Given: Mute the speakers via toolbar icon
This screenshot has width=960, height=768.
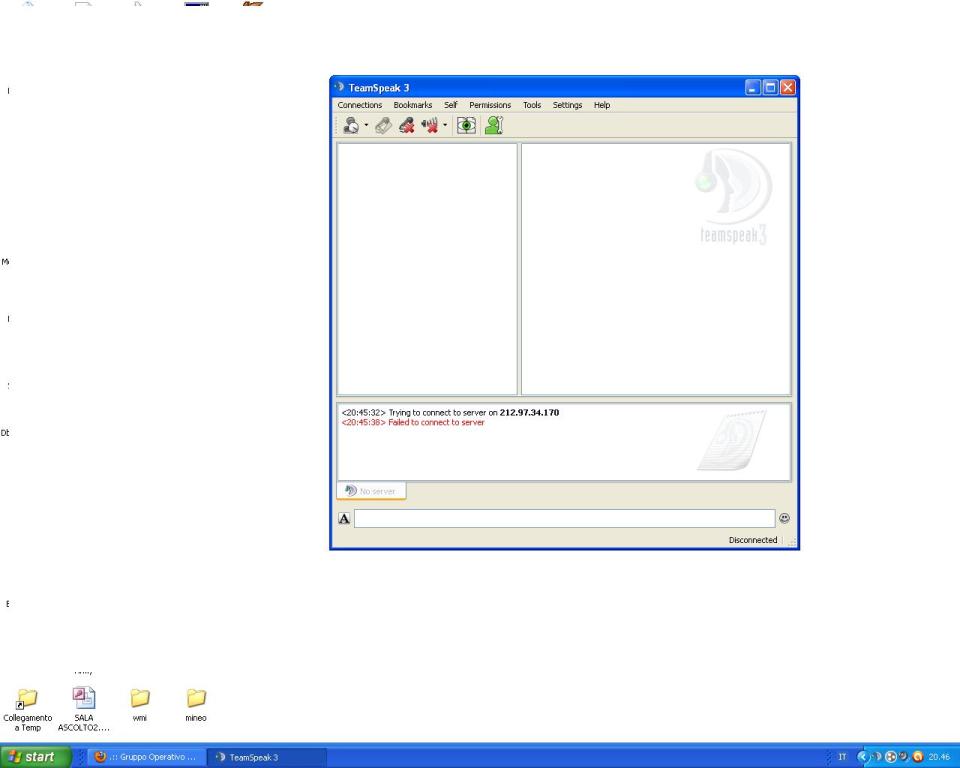Looking at the screenshot, I should tap(431, 126).
